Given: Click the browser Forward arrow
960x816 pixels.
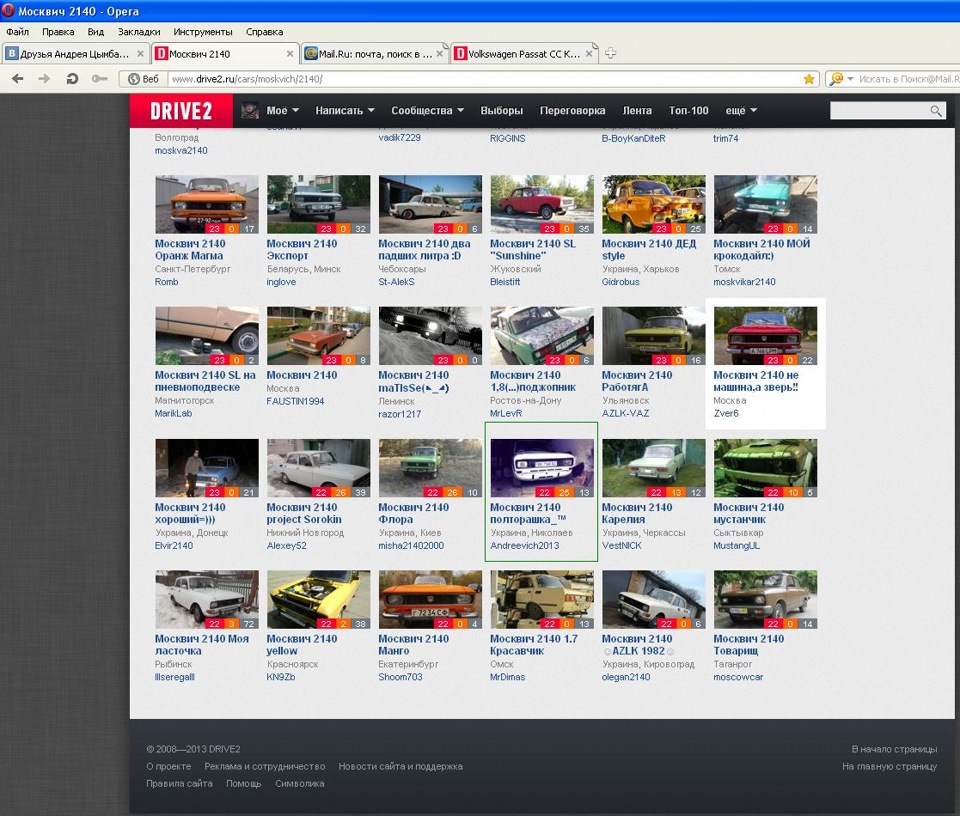Looking at the screenshot, I should [44, 78].
